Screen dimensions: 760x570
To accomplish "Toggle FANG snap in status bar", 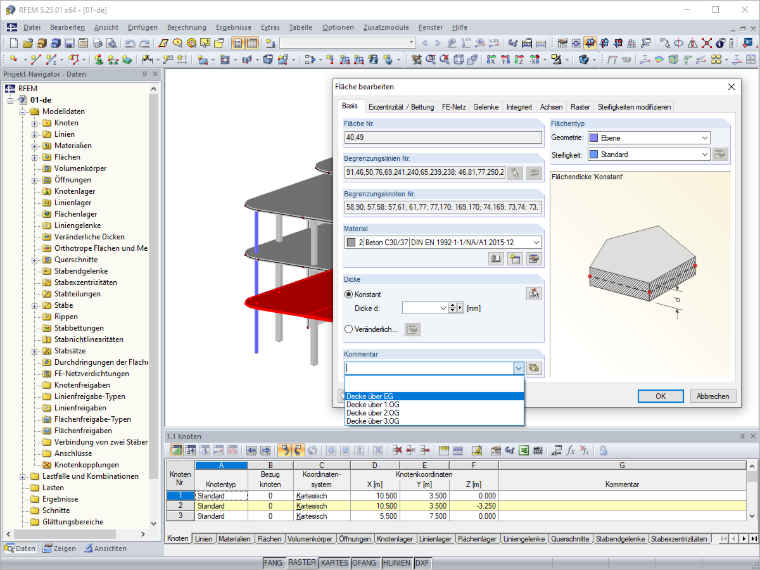I will pyautogui.click(x=273, y=563).
